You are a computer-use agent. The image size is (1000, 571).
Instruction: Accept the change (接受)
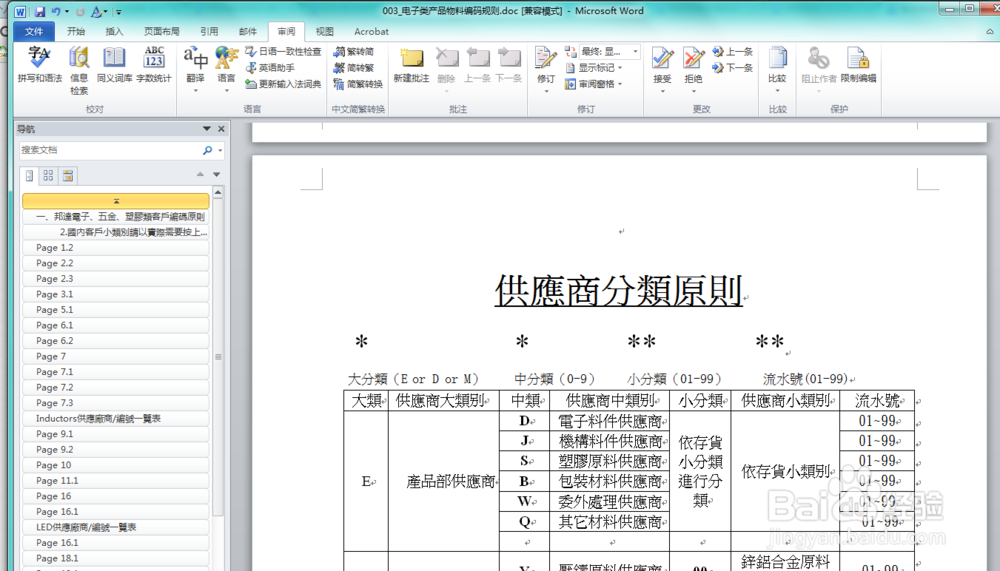click(x=662, y=69)
